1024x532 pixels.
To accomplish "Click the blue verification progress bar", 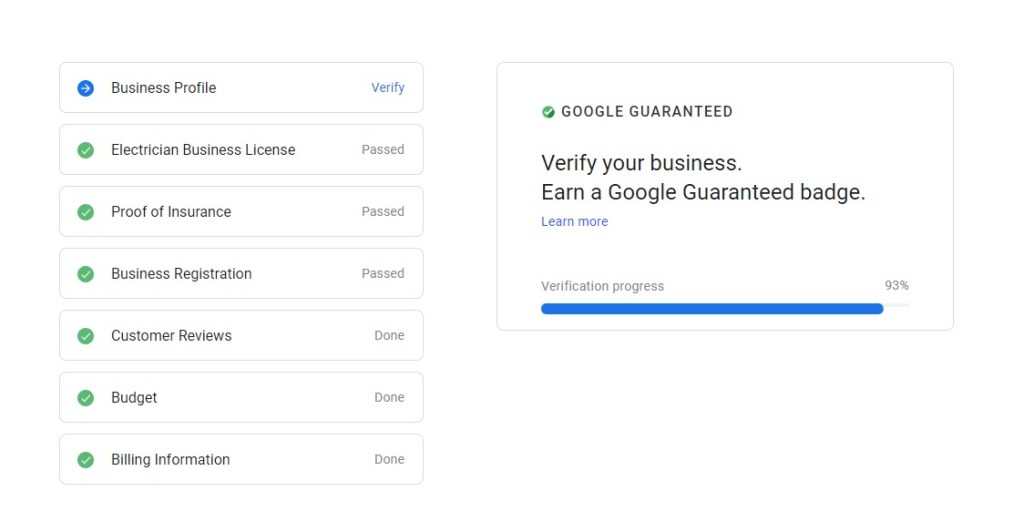I will click(x=712, y=309).
